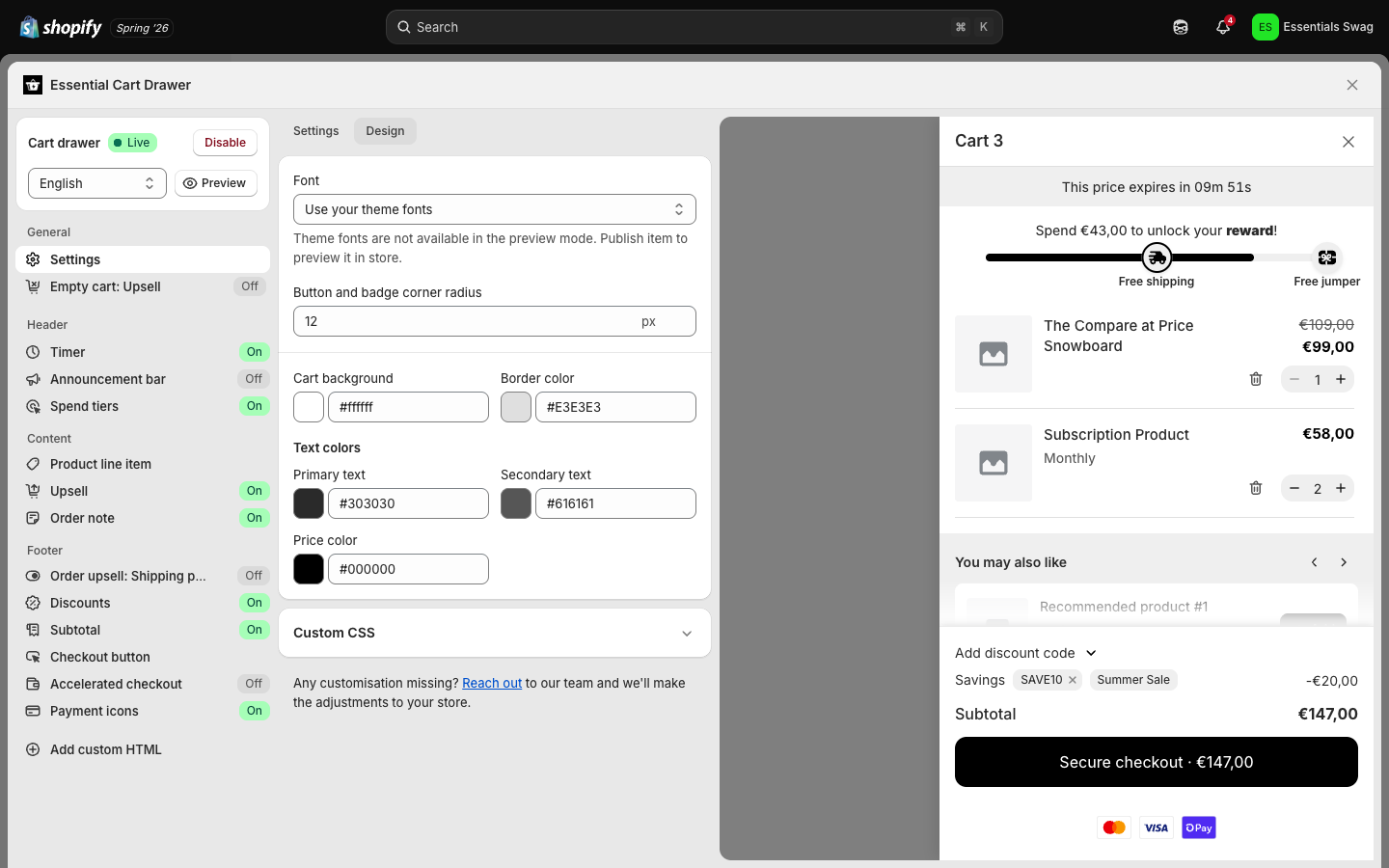The image size is (1389, 868).
Task: Click the Timer clock icon
Action: (33, 352)
